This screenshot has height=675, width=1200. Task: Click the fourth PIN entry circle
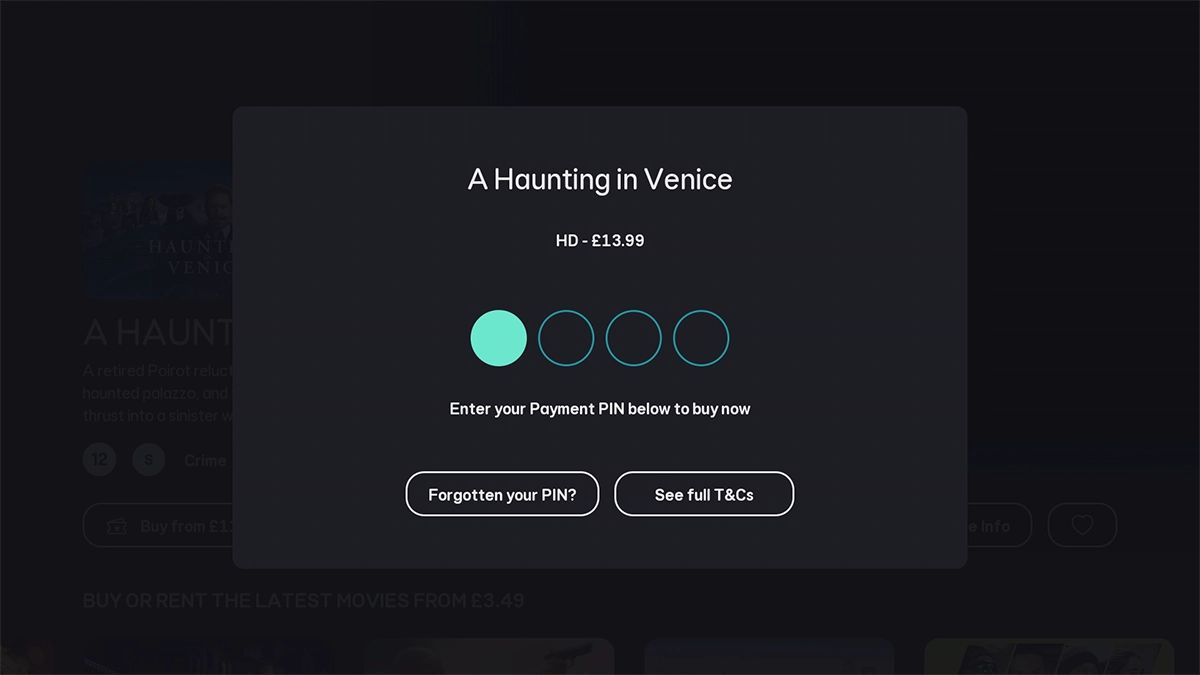[701, 338]
